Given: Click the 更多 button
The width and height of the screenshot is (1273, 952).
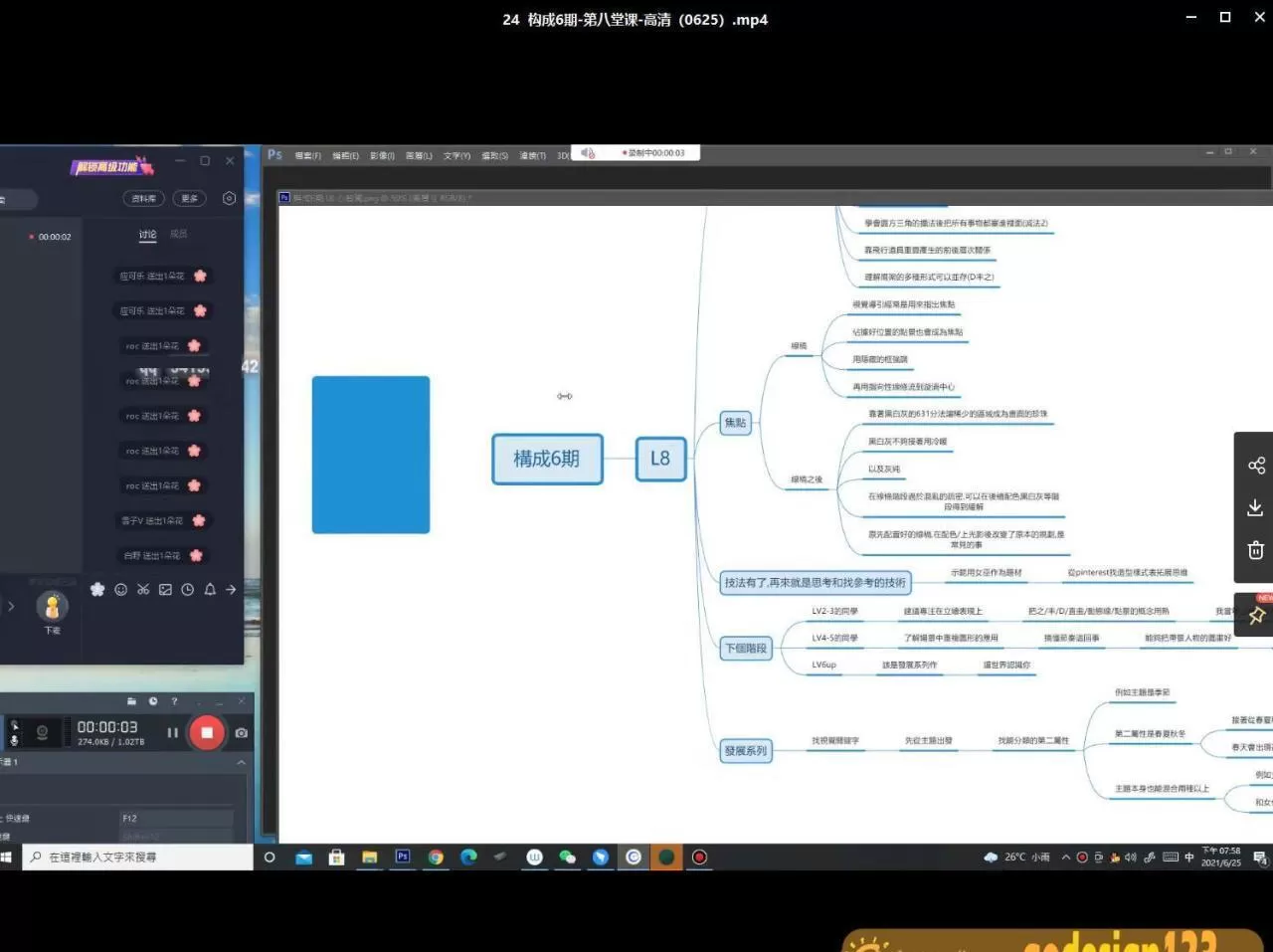Looking at the screenshot, I should [x=189, y=199].
